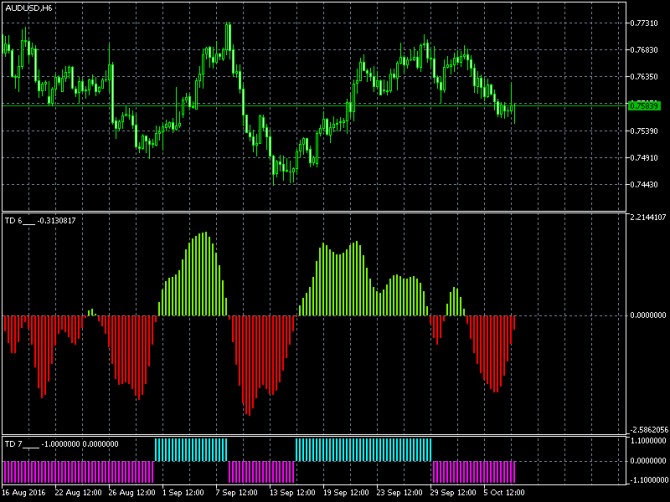Select the 0.77310 price scale value

[644, 23]
